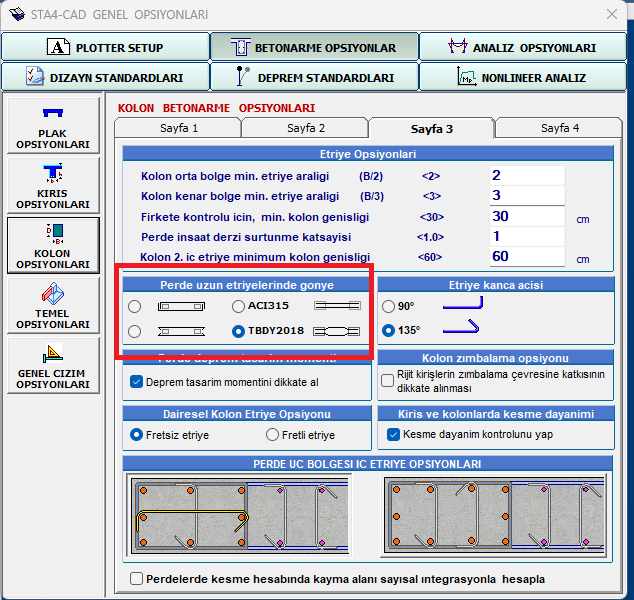The image size is (634, 600).
Task: Select left perde uc bolgesi etriye diagram
Action: pos(245,516)
